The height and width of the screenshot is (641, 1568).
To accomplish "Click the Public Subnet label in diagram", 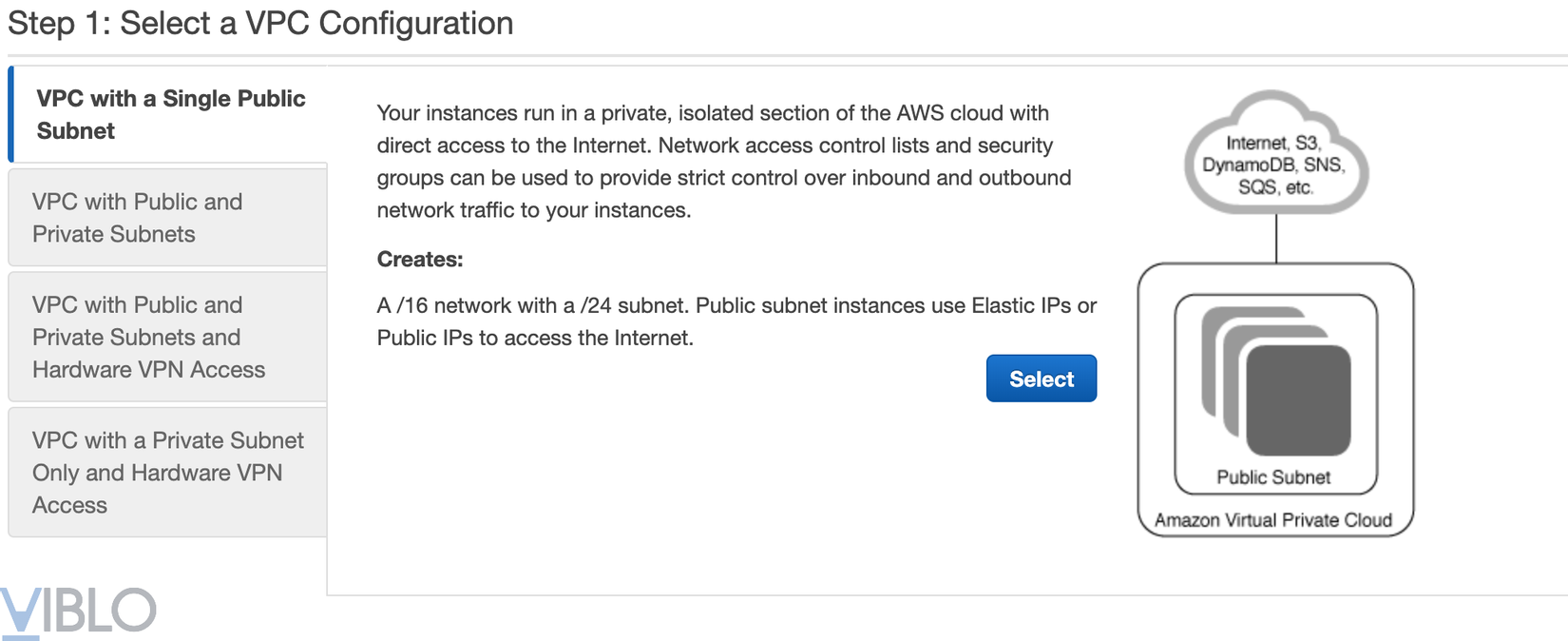I will tap(1273, 477).
